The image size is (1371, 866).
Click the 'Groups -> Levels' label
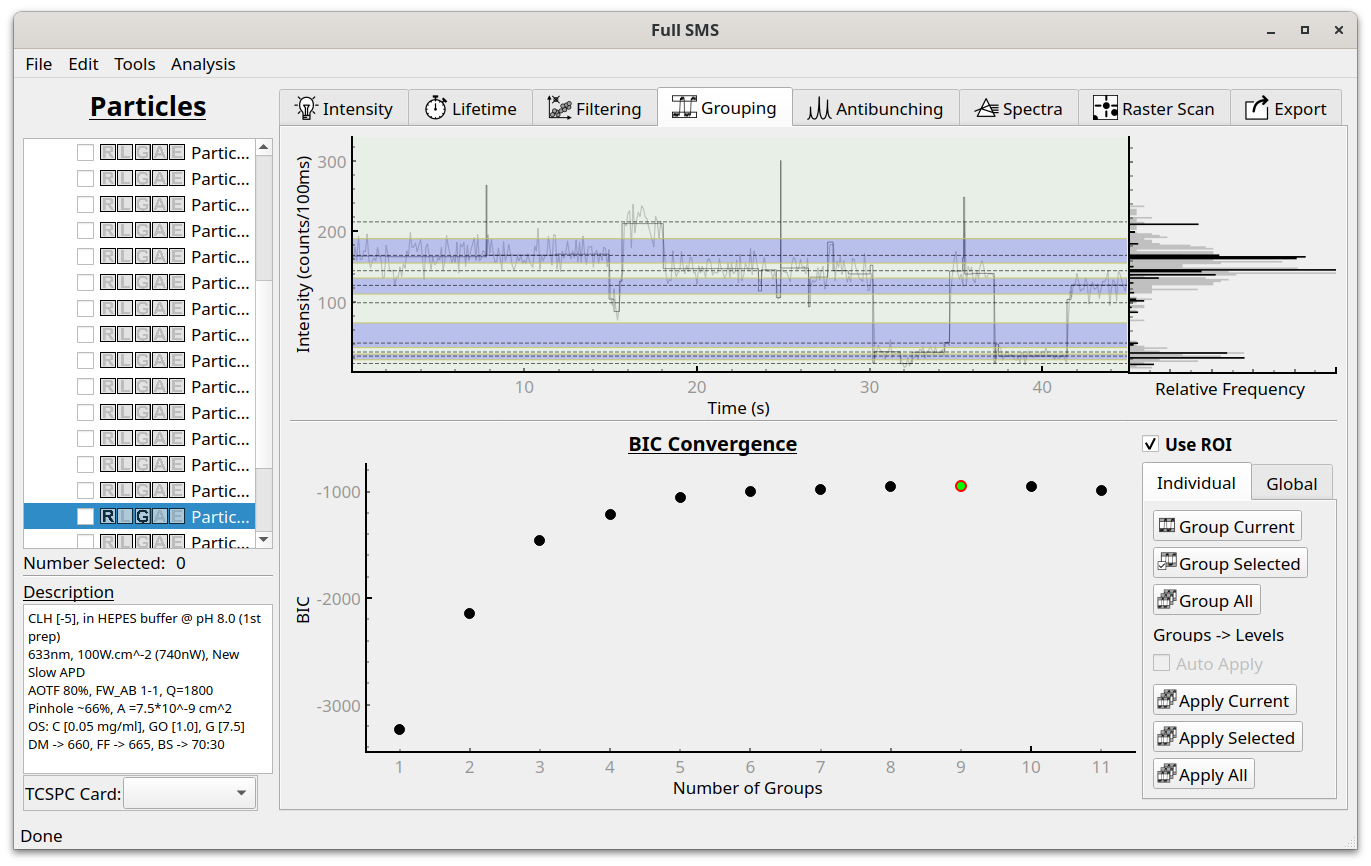[x=1218, y=635]
